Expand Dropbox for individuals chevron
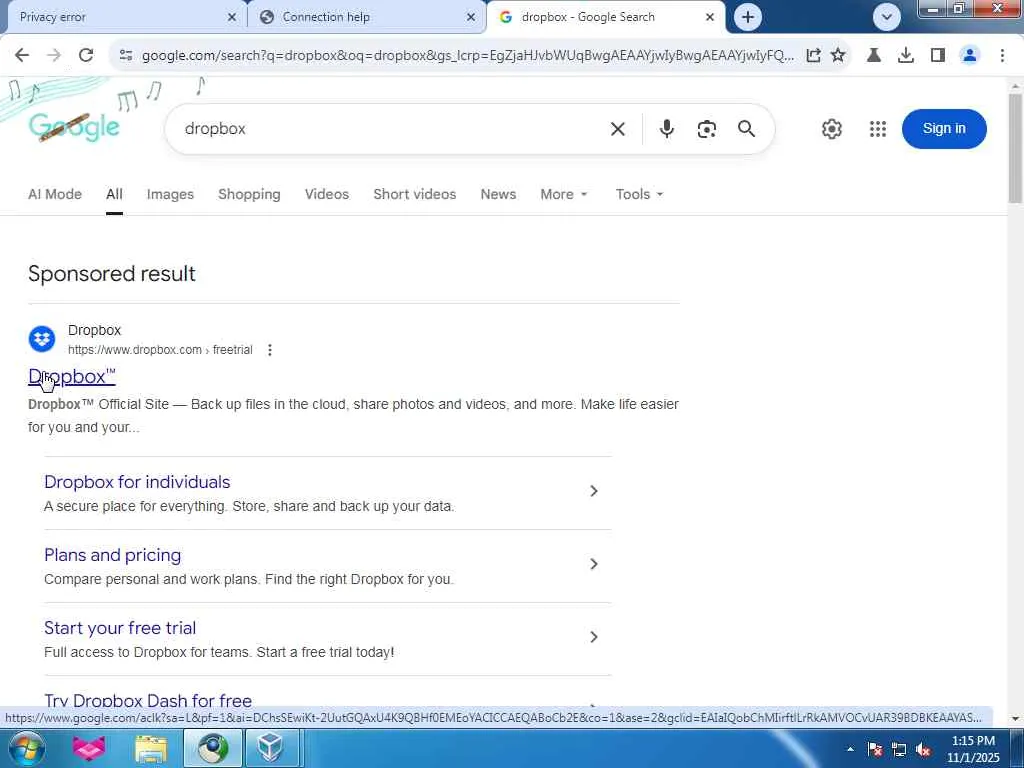The height and width of the screenshot is (768, 1024). [x=594, y=491]
